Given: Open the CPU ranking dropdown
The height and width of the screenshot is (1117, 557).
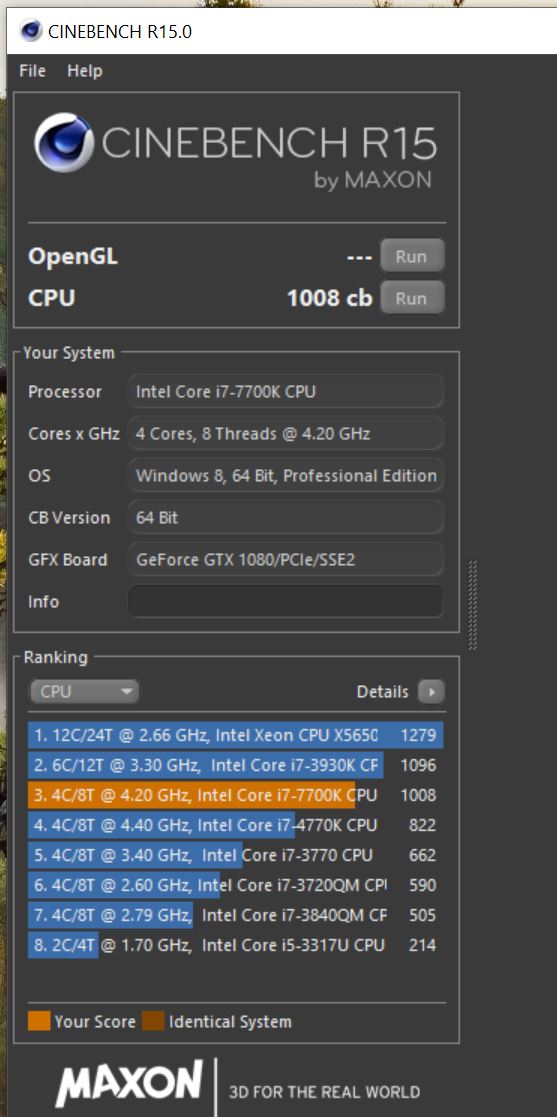Looking at the screenshot, I should point(84,691).
